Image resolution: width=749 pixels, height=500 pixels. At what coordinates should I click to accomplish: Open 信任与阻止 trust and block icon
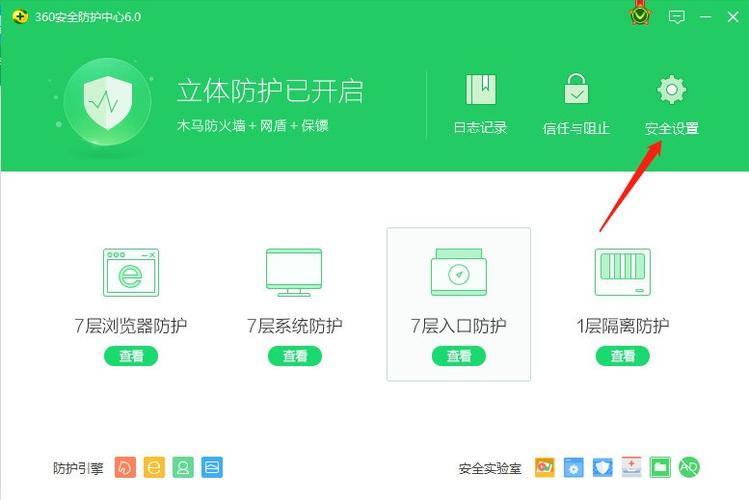[x=576, y=88]
